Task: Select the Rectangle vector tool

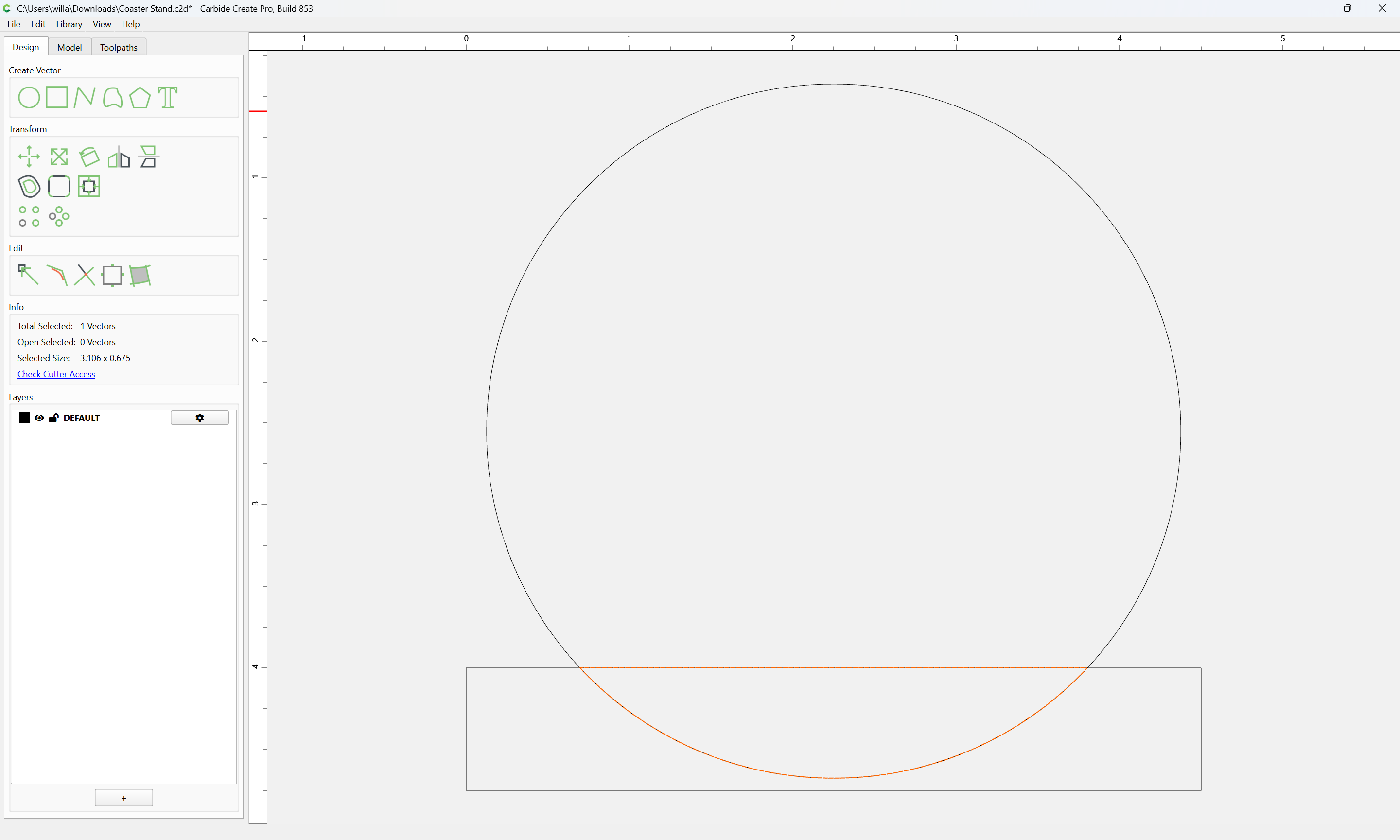Action: coord(56,97)
